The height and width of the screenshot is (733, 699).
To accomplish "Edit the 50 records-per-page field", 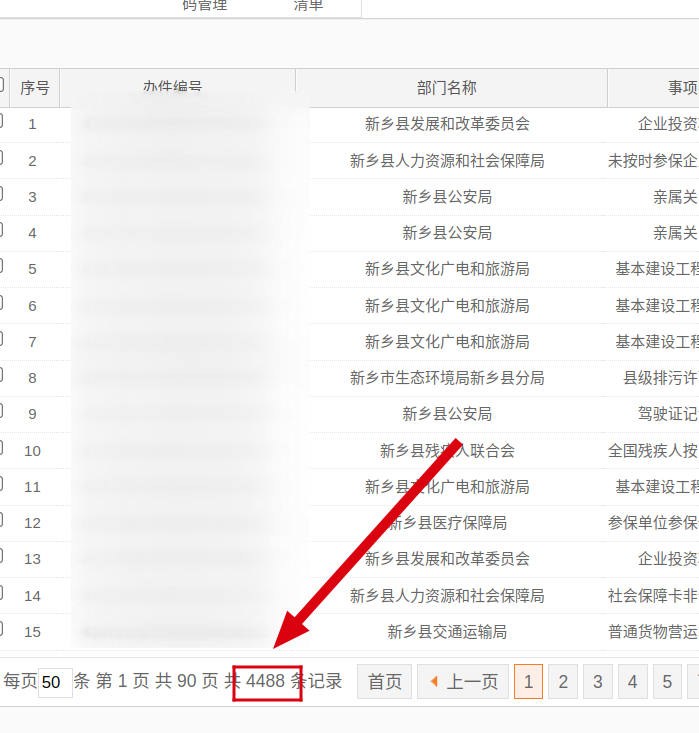I will (x=55, y=683).
